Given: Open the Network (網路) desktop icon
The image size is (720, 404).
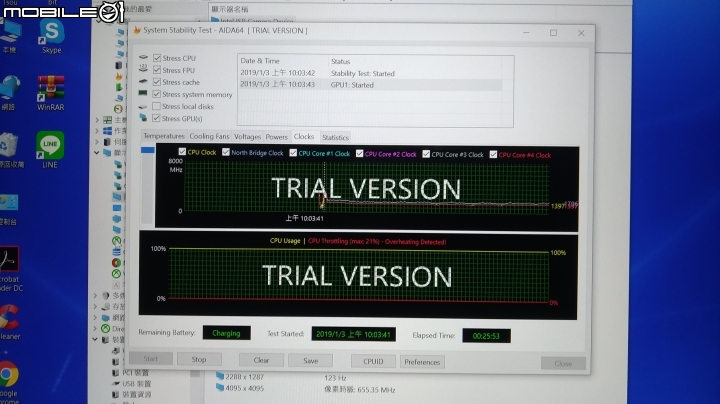Looking at the screenshot, I should pyautogui.click(x=9, y=93).
